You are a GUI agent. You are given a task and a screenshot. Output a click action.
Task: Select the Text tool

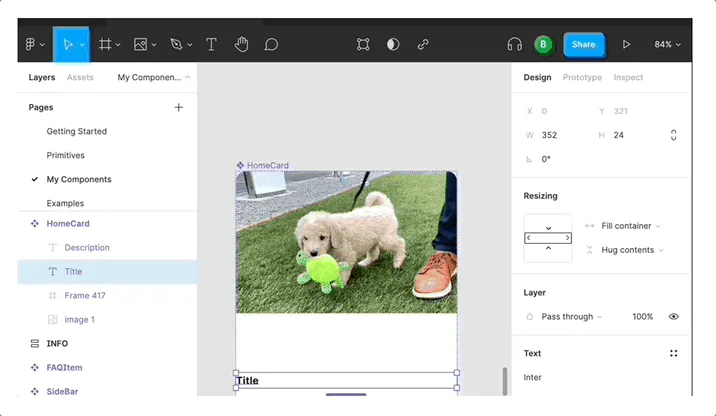211,44
